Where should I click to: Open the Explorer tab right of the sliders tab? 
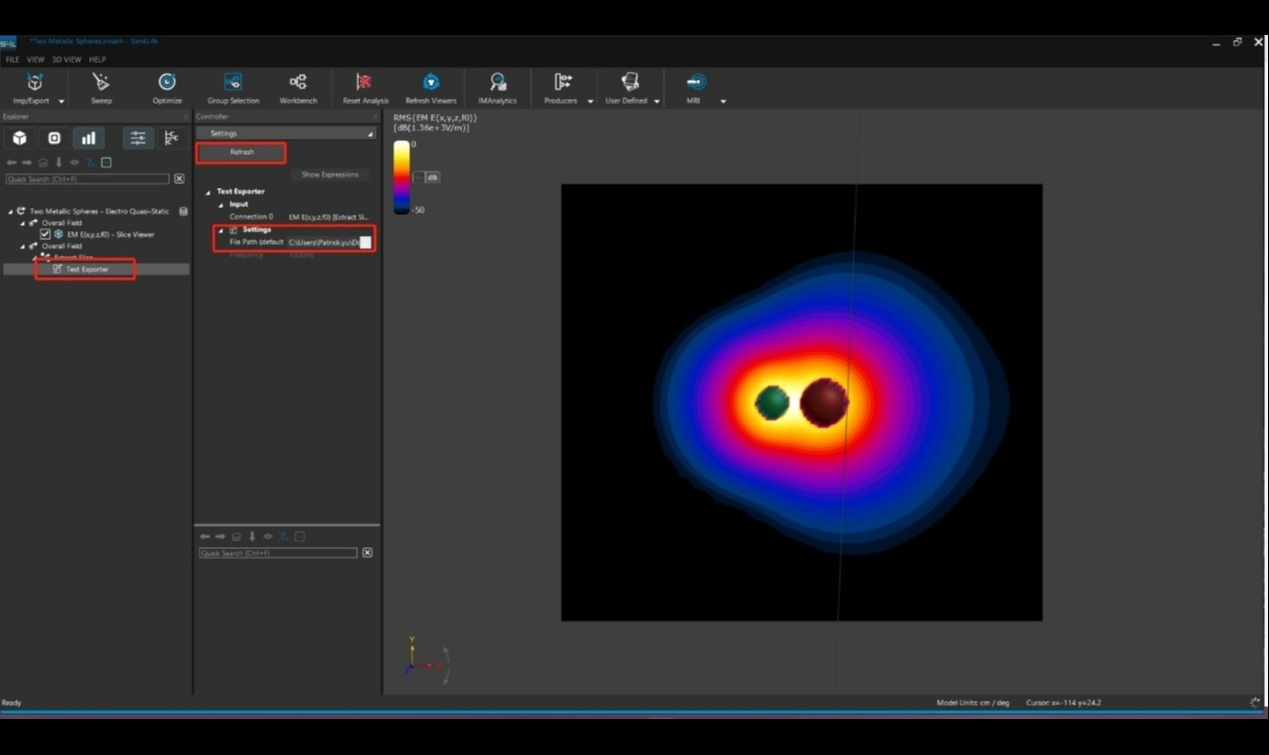pos(172,138)
